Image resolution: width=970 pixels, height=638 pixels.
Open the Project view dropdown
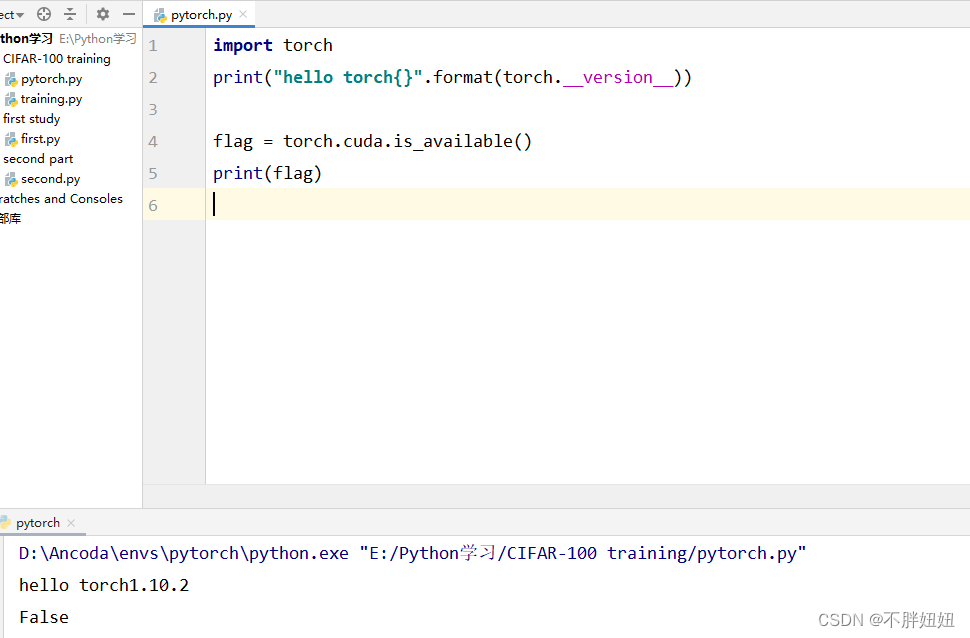coord(12,14)
